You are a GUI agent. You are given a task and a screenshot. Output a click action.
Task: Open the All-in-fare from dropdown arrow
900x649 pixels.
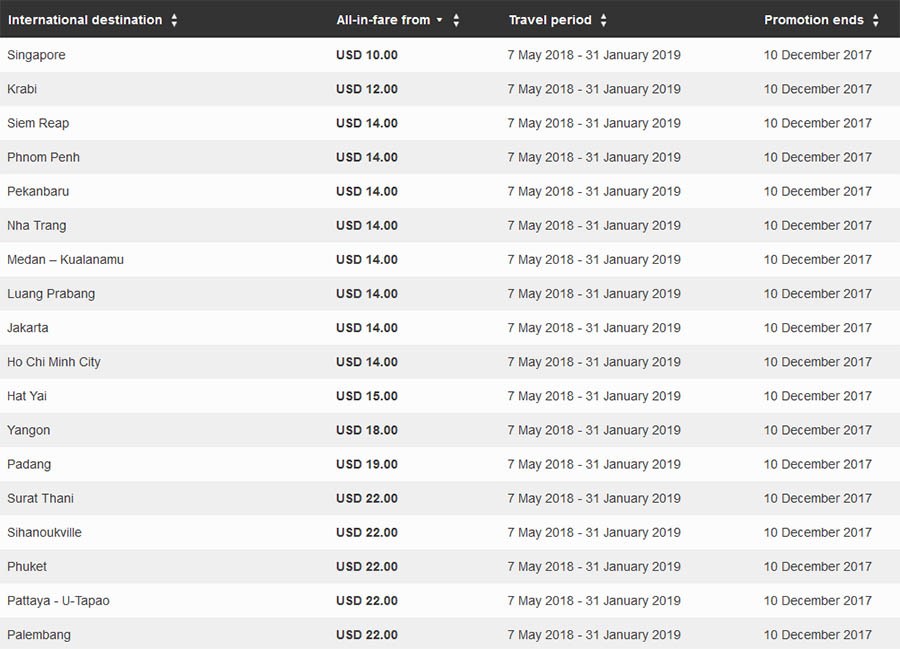[439, 20]
